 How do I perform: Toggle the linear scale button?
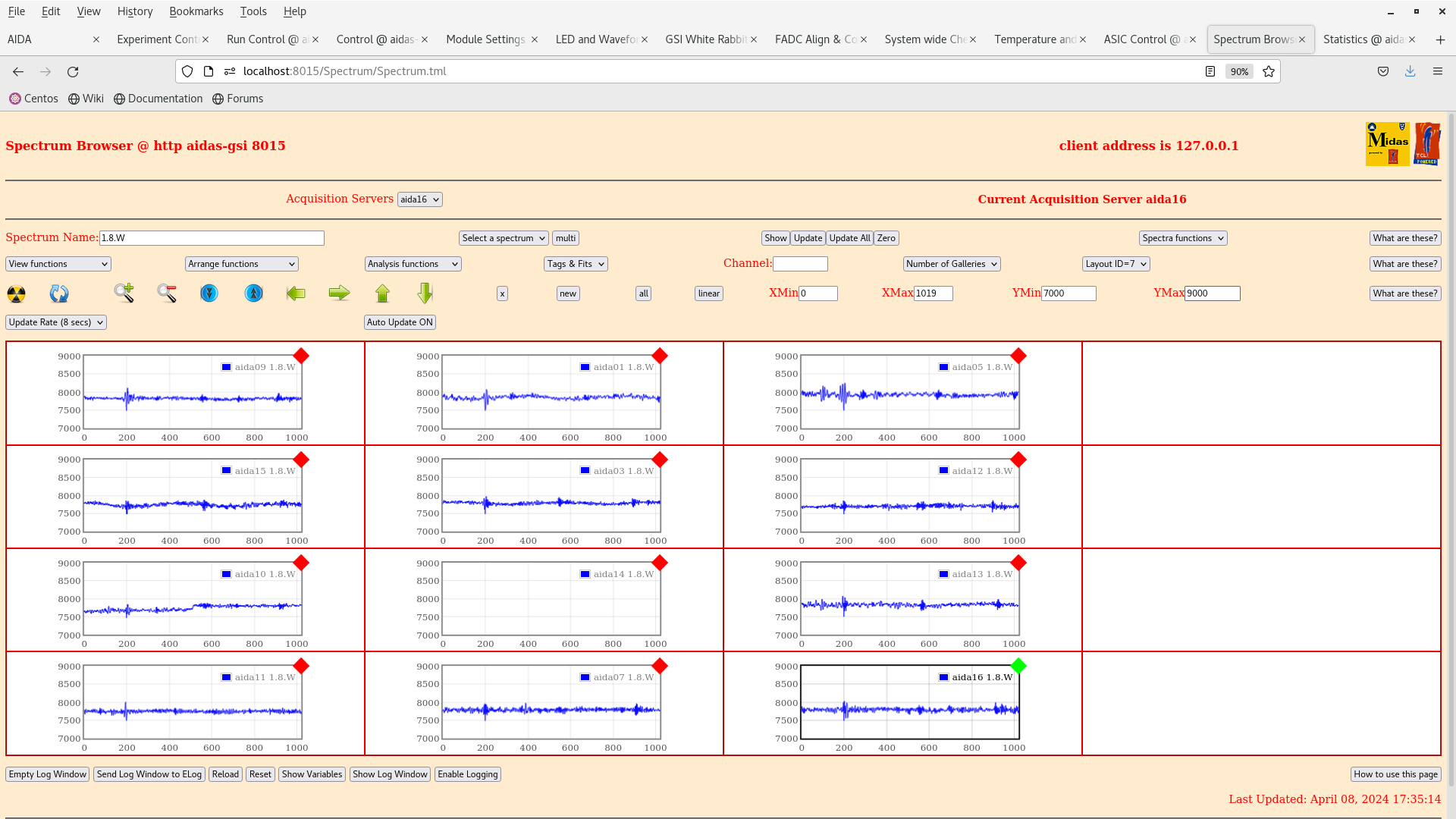pos(708,293)
